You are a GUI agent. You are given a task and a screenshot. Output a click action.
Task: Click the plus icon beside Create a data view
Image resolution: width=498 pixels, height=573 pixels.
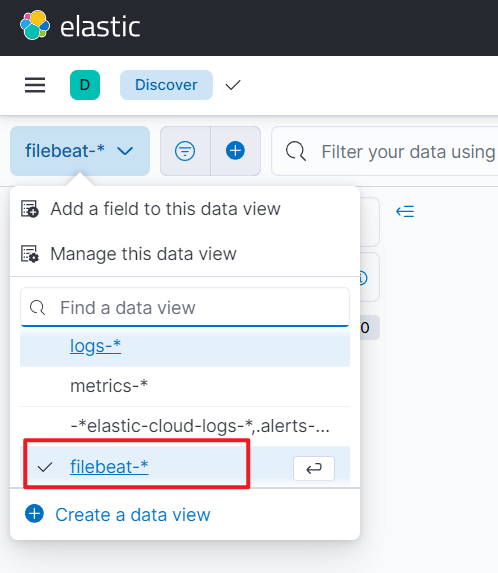pyautogui.click(x=34, y=514)
